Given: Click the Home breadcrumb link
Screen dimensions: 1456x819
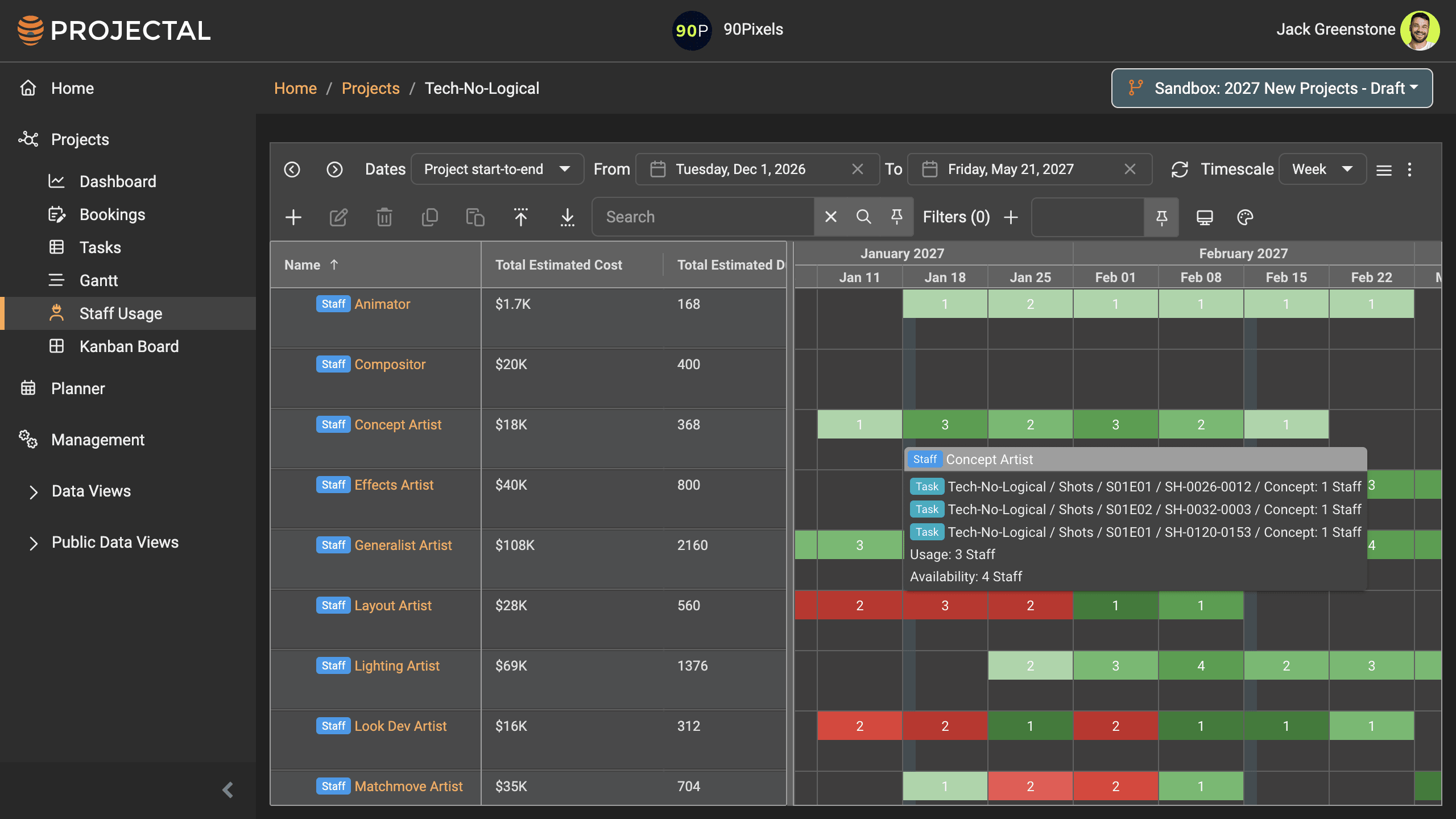Looking at the screenshot, I should tap(295, 88).
